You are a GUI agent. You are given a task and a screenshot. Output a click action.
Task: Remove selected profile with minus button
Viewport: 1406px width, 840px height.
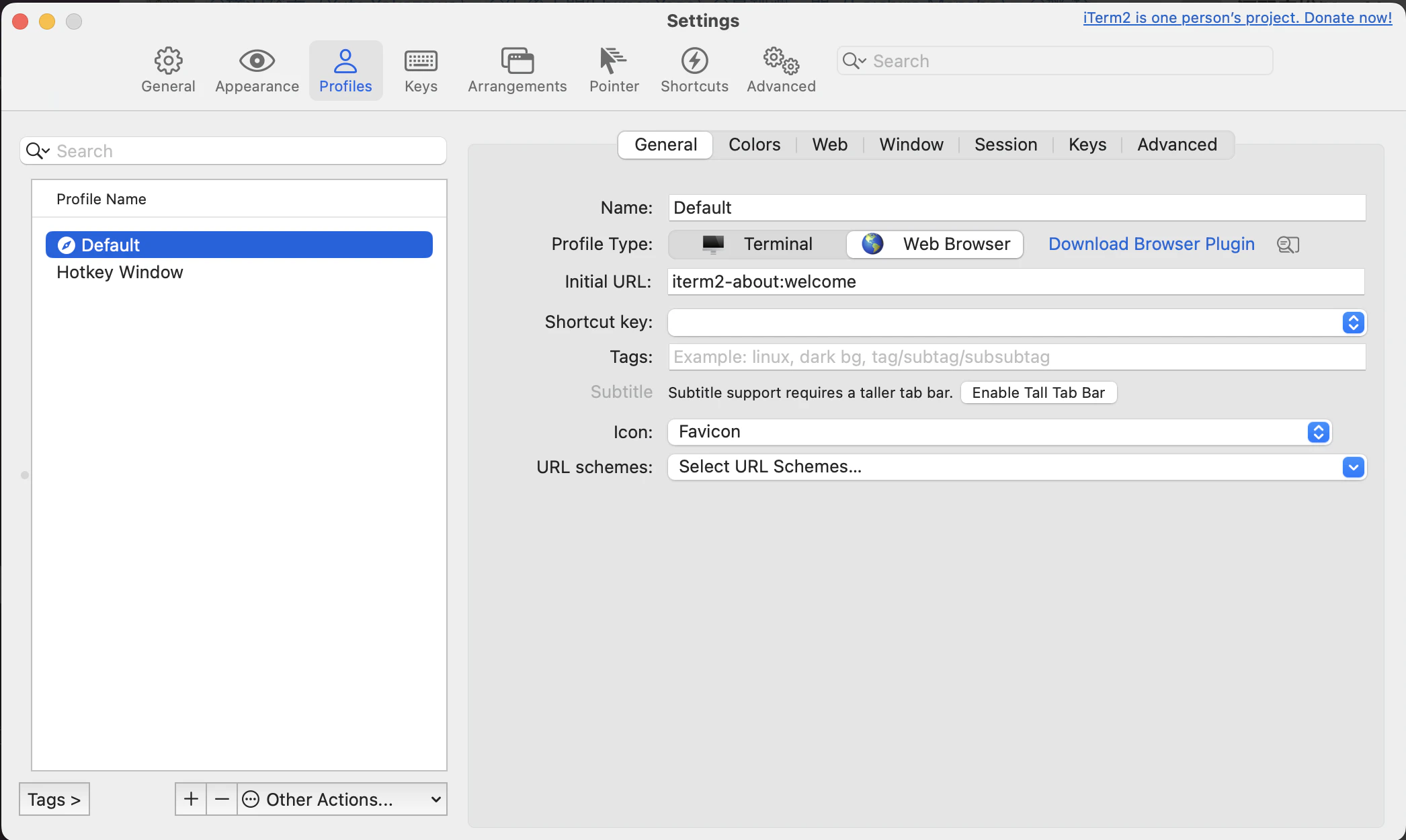(222, 799)
